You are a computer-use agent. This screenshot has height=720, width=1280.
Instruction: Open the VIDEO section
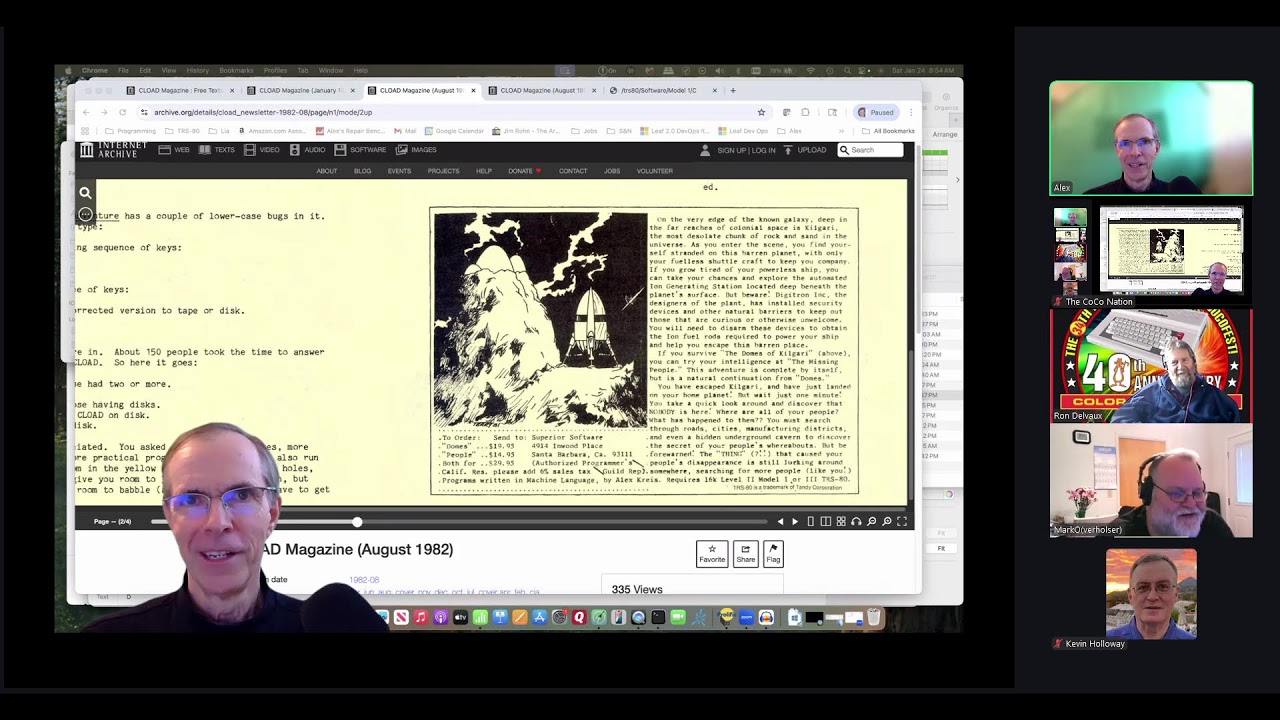click(262, 150)
